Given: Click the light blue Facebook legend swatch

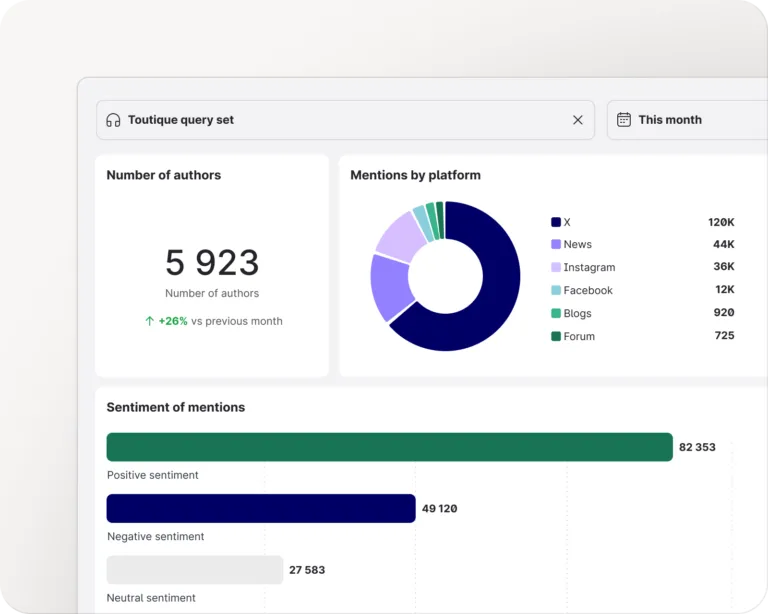Looking at the screenshot, I should click(x=555, y=290).
